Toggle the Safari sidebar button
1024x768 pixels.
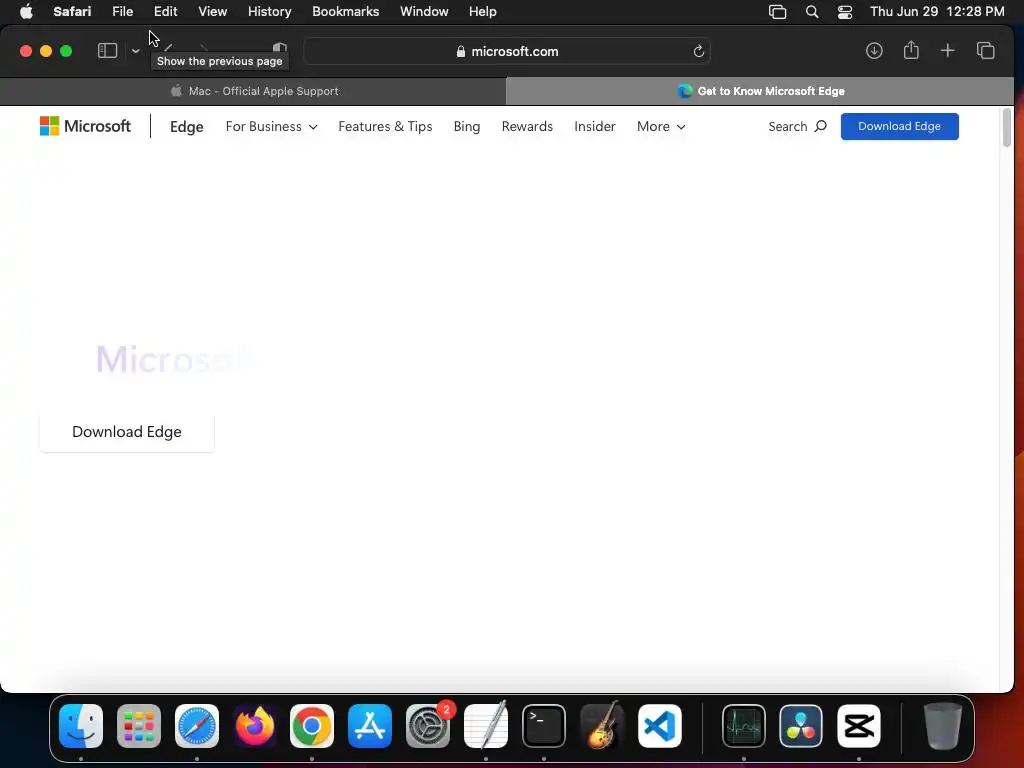pyautogui.click(x=107, y=51)
